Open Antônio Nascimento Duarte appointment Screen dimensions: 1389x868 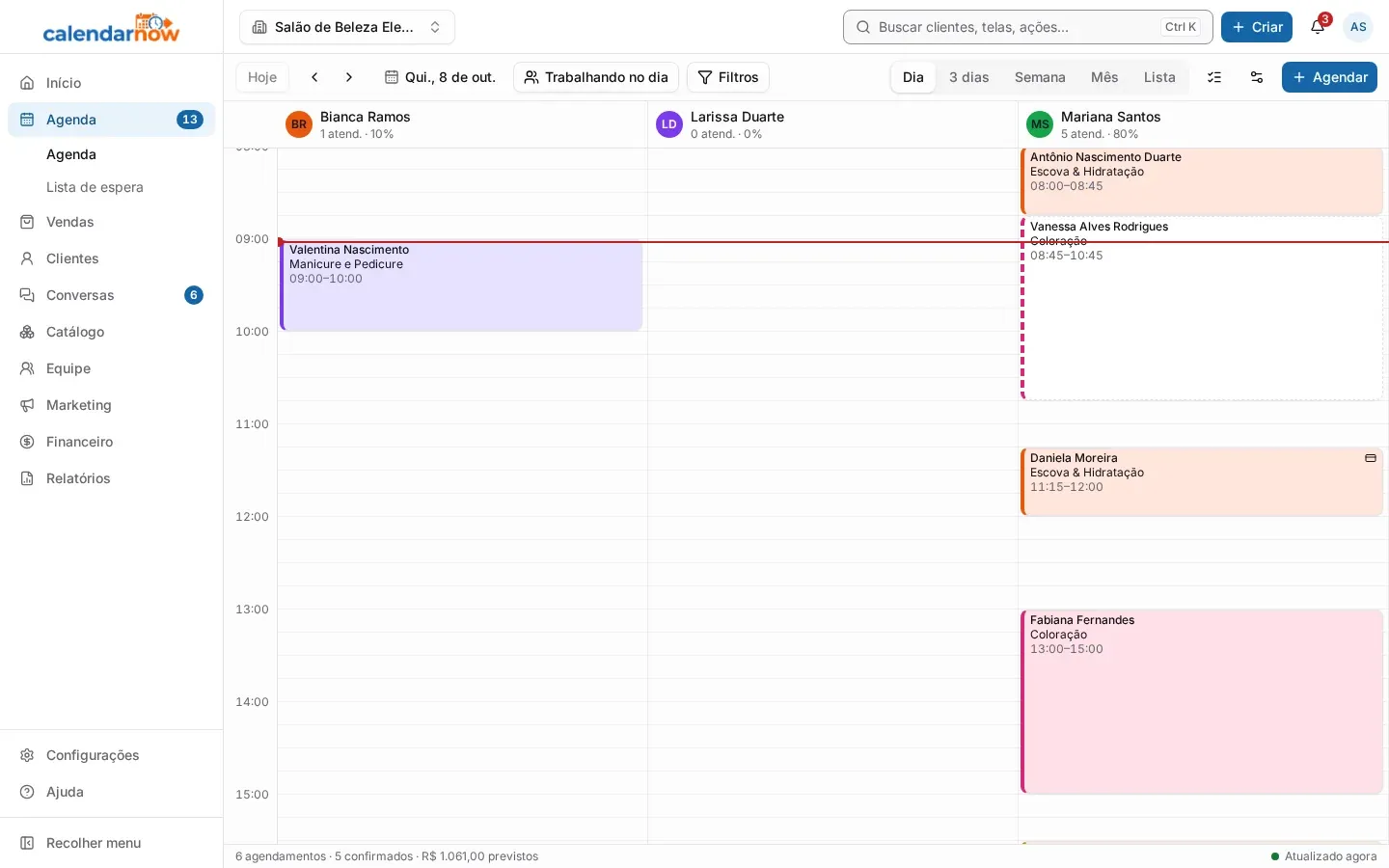point(1202,181)
